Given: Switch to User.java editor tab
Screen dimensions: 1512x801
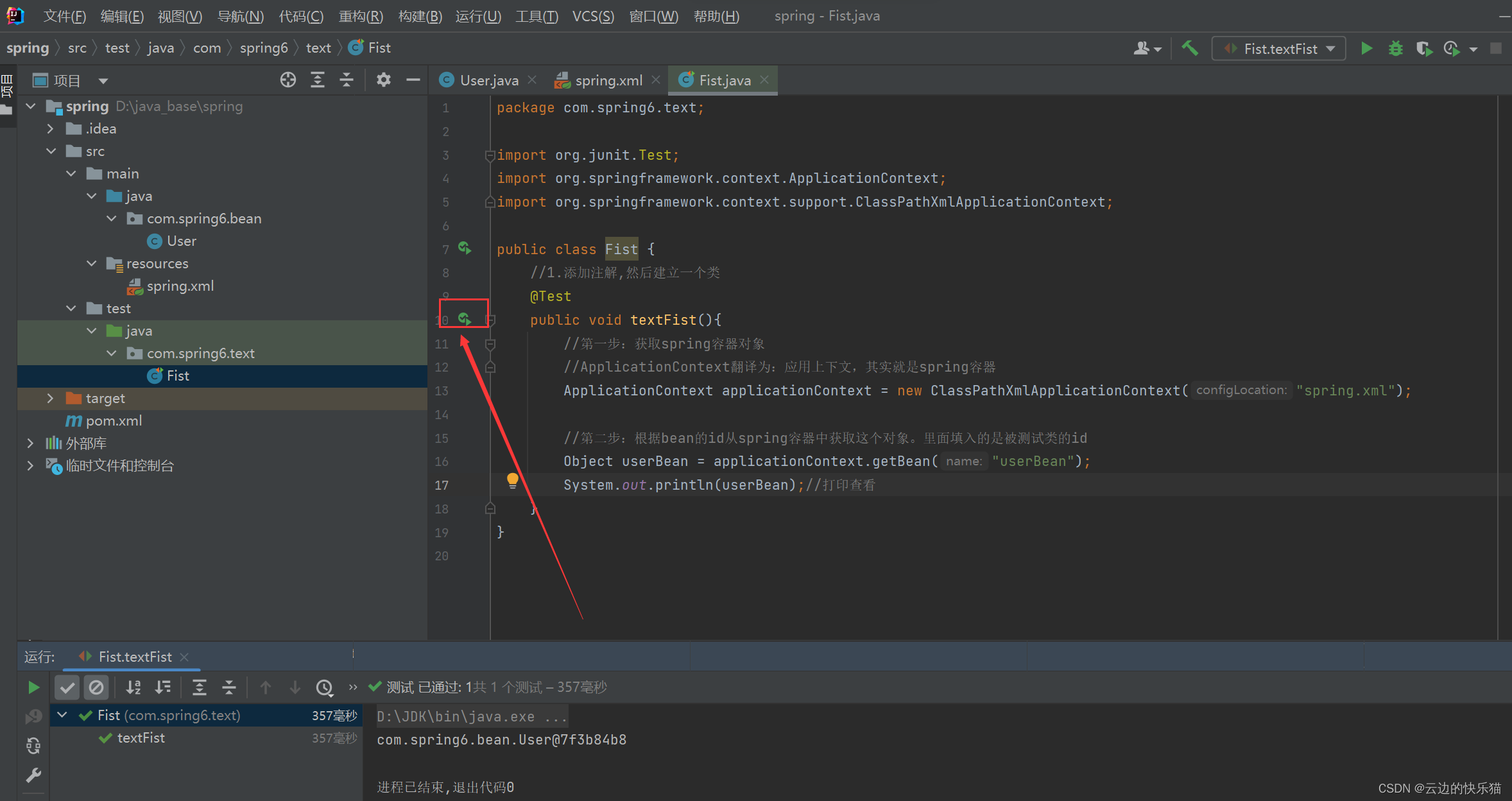Looking at the screenshot, I should click(489, 80).
